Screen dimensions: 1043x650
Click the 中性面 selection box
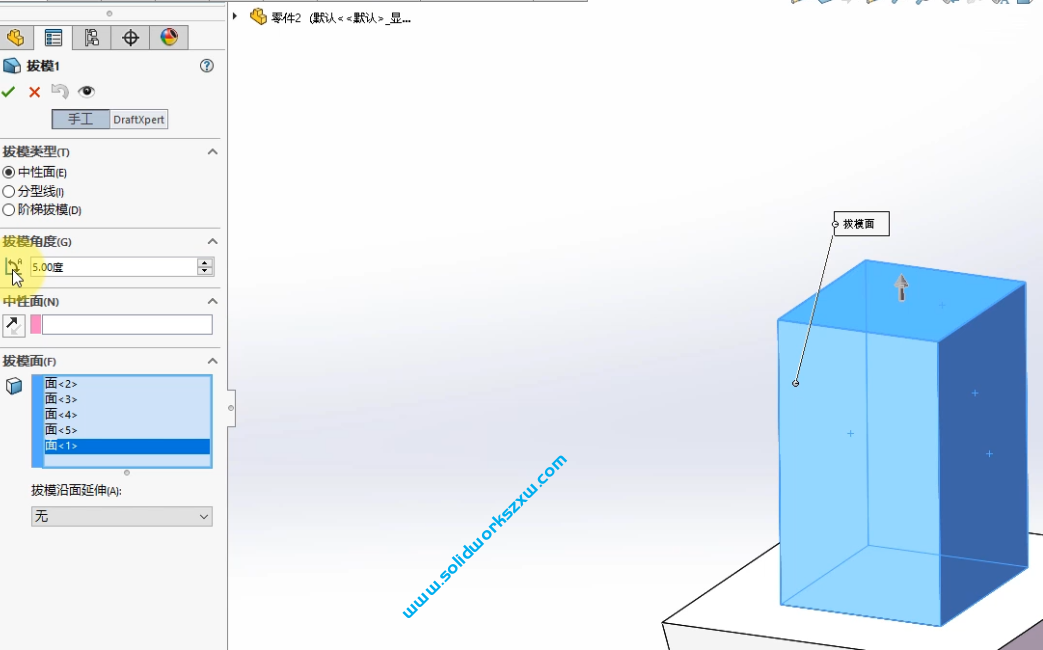127,325
